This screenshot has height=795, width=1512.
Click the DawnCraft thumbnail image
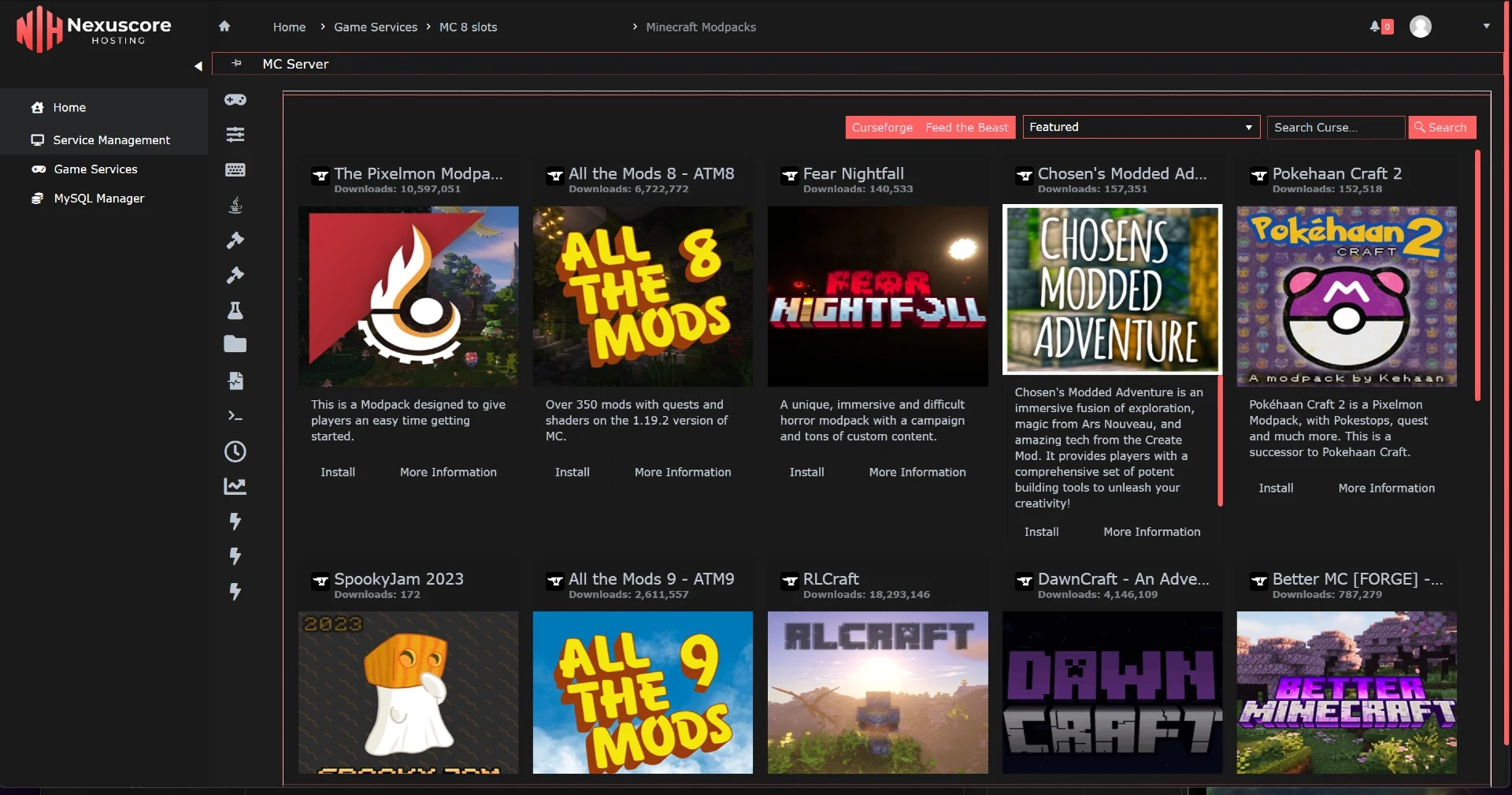1112,693
